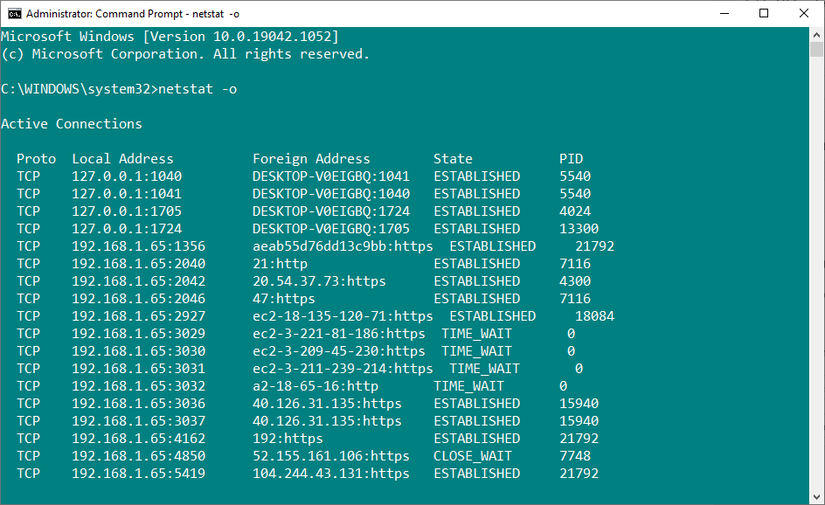
Task: Maximize the Command Prompt window
Action: point(764,14)
